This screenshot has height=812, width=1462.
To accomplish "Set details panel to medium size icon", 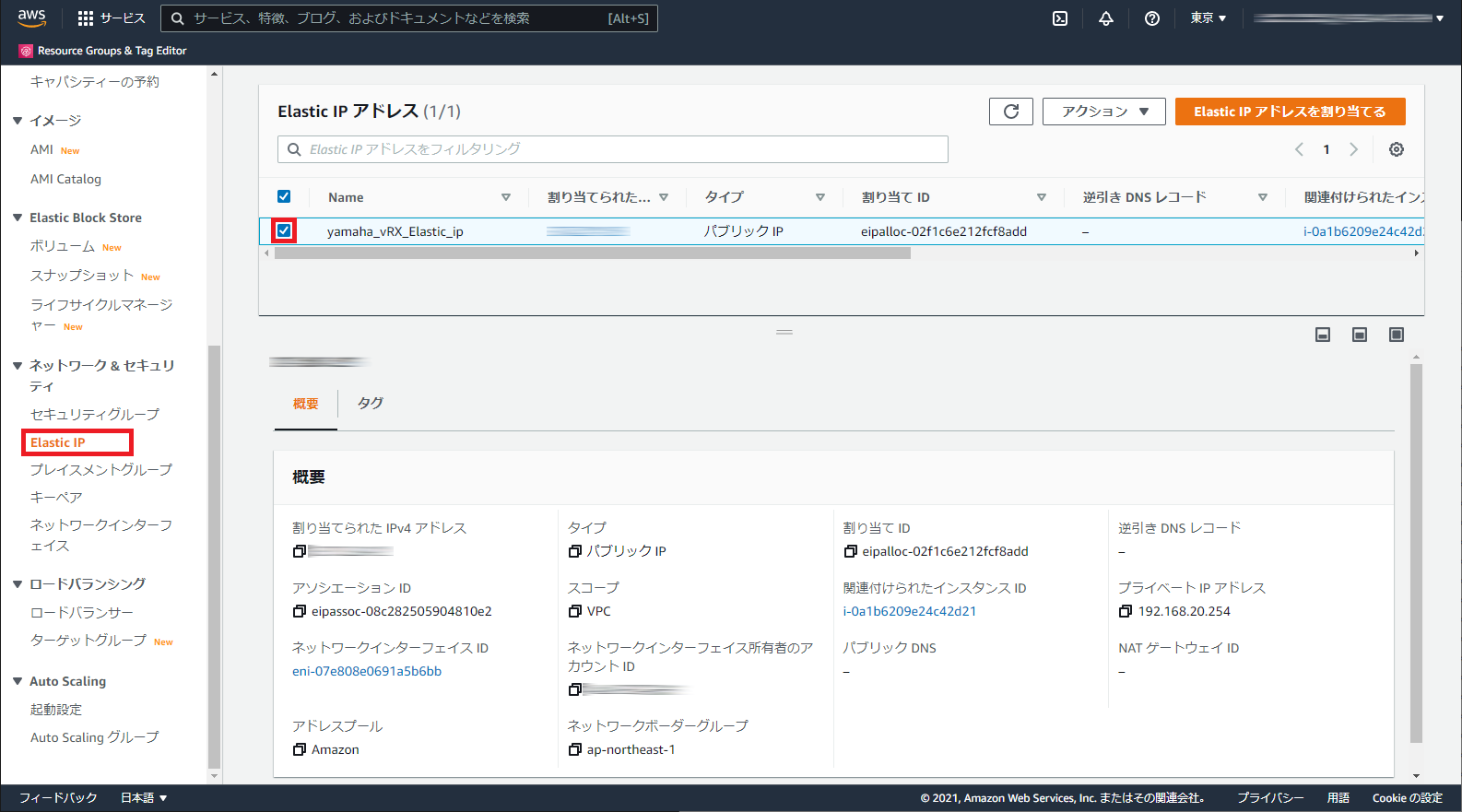I will (x=1360, y=335).
